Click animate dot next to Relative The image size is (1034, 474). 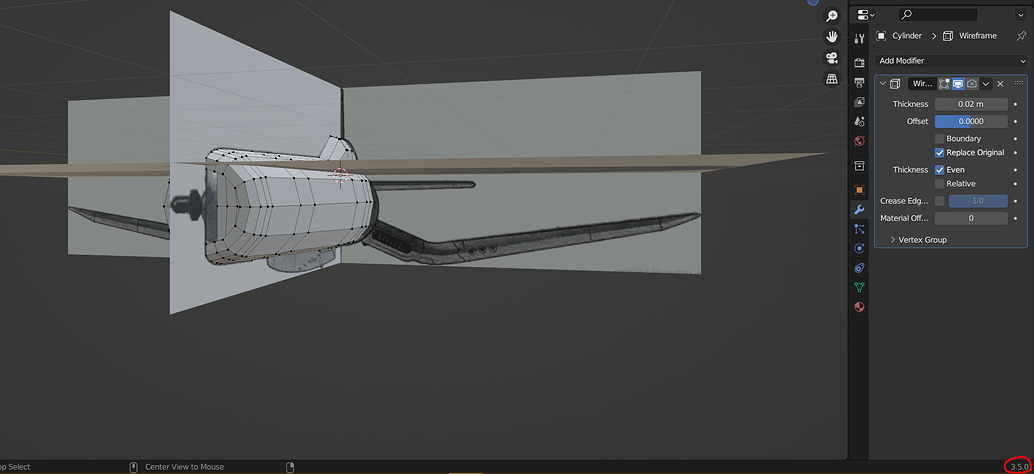click(1016, 183)
